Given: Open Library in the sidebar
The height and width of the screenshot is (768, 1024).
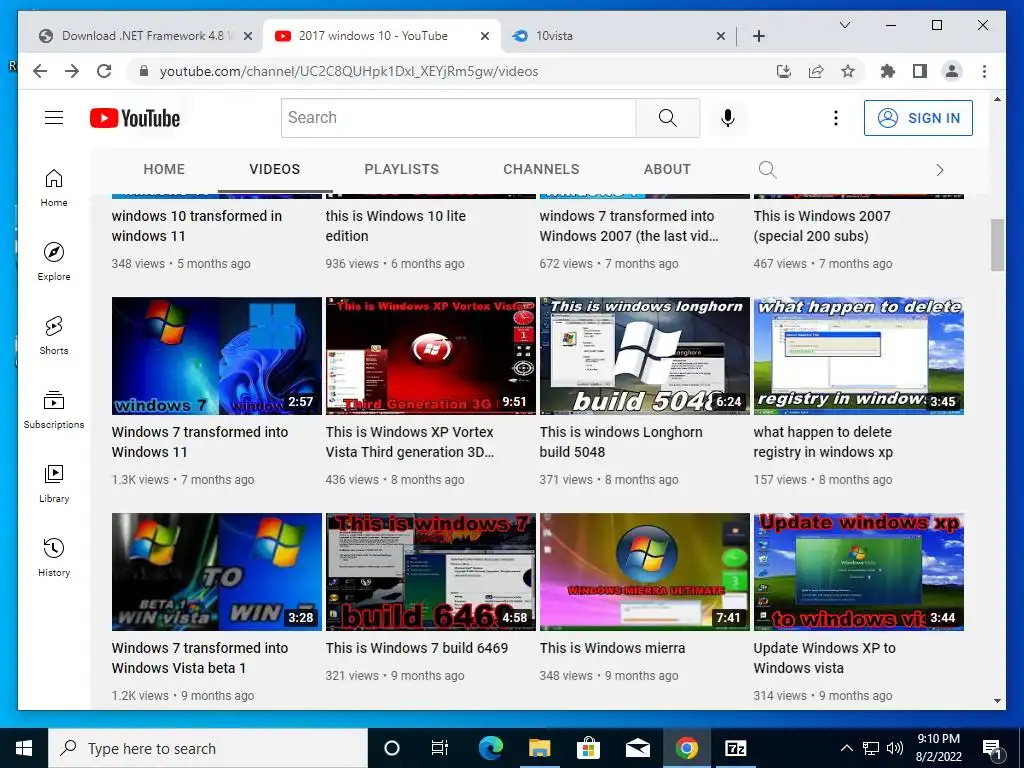Looking at the screenshot, I should click(54, 483).
